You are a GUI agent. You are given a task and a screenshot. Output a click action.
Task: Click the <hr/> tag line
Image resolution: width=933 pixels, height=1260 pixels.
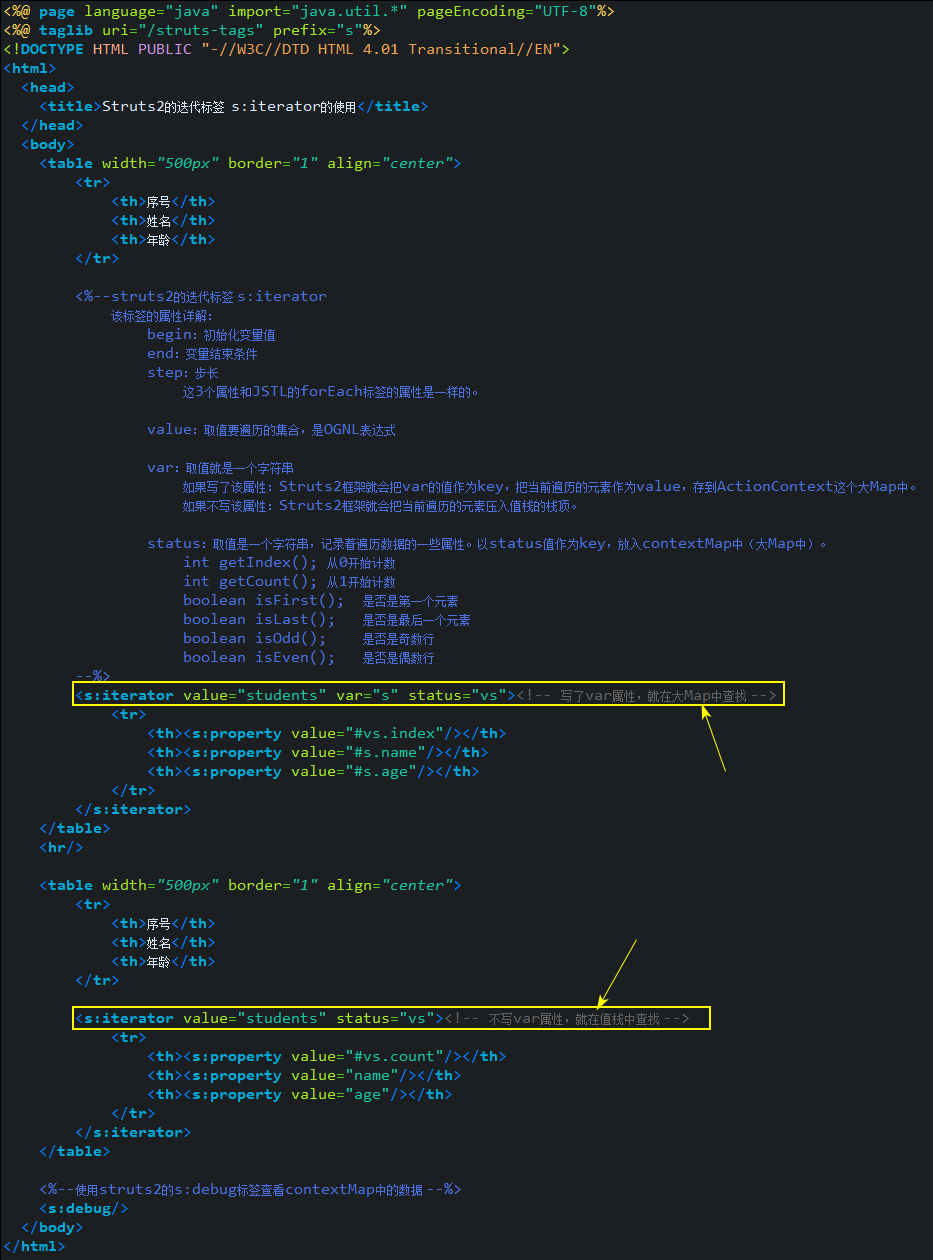point(61,847)
